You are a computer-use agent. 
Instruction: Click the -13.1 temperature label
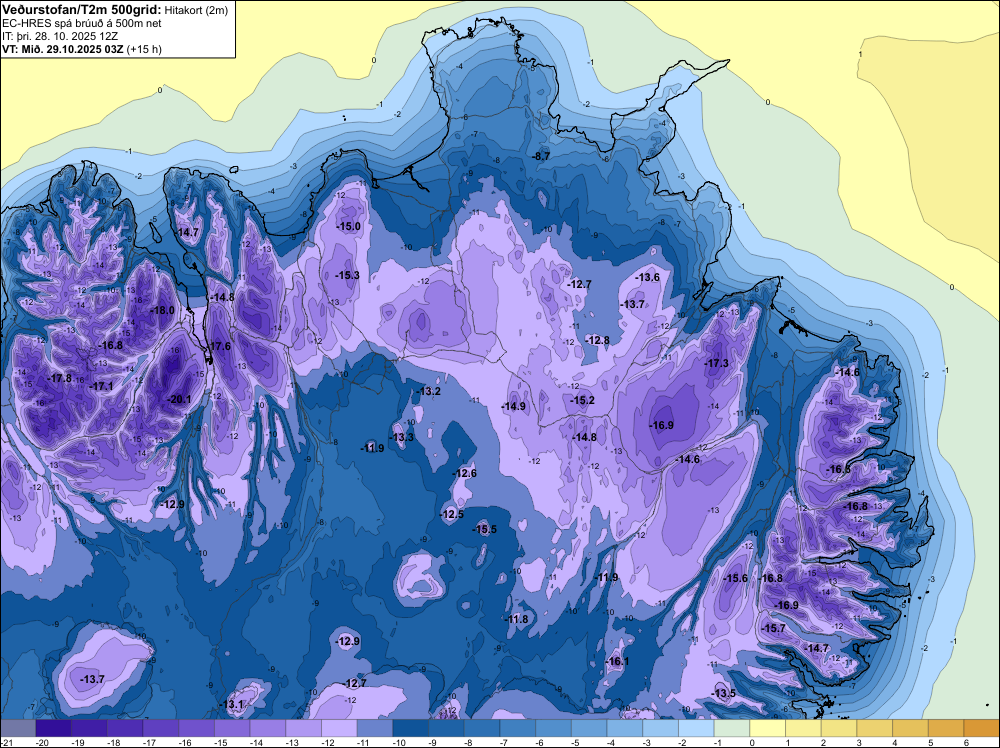pyautogui.click(x=232, y=705)
